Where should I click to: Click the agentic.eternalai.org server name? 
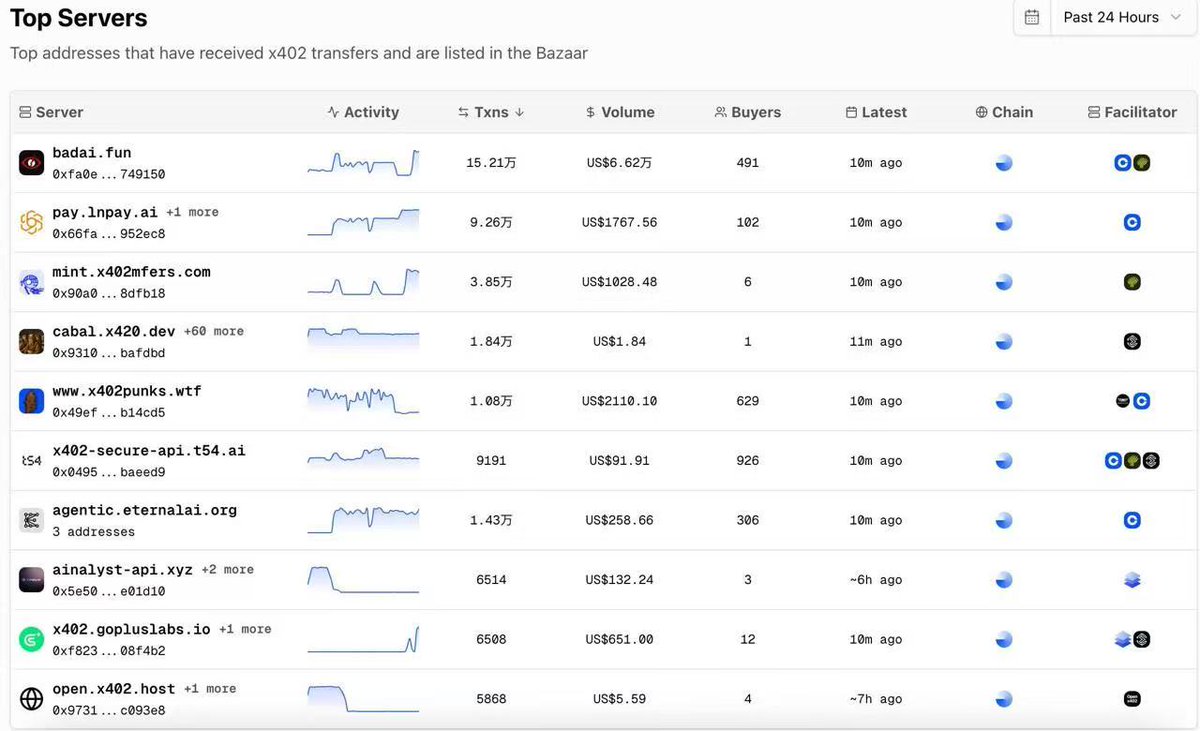pyautogui.click(x=144, y=510)
